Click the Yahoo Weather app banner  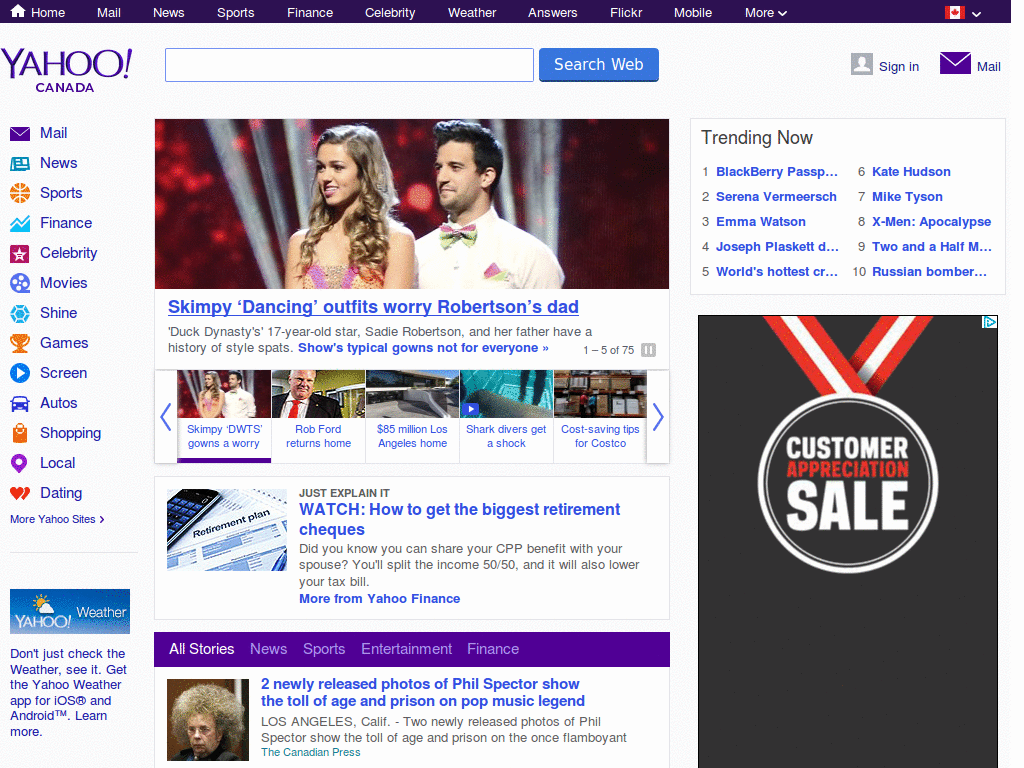tap(70, 611)
